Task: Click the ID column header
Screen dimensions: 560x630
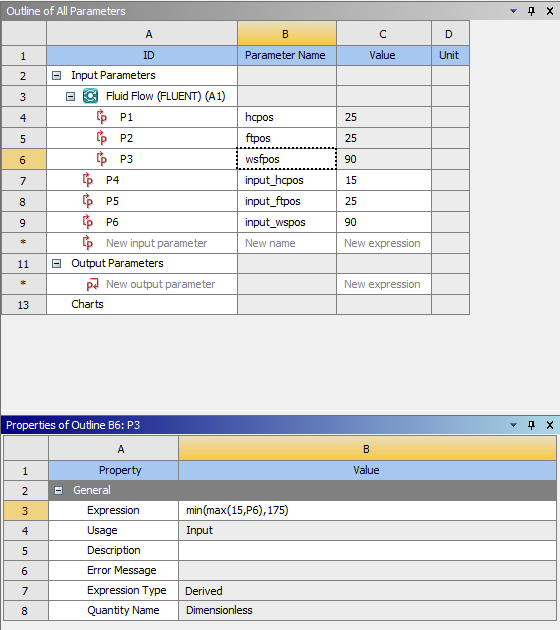Action: (142, 55)
